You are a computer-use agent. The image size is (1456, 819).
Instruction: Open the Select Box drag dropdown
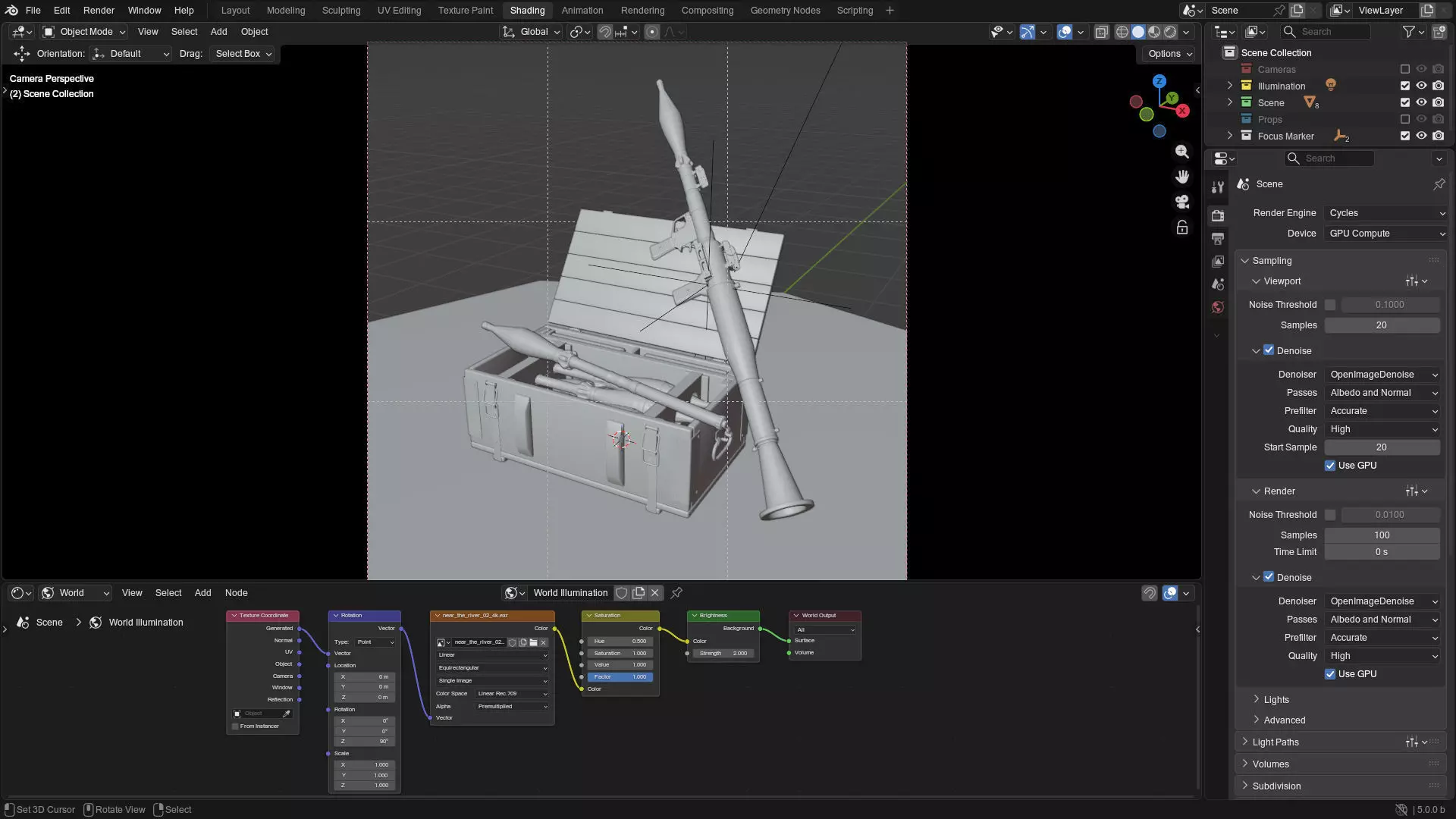(243, 54)
